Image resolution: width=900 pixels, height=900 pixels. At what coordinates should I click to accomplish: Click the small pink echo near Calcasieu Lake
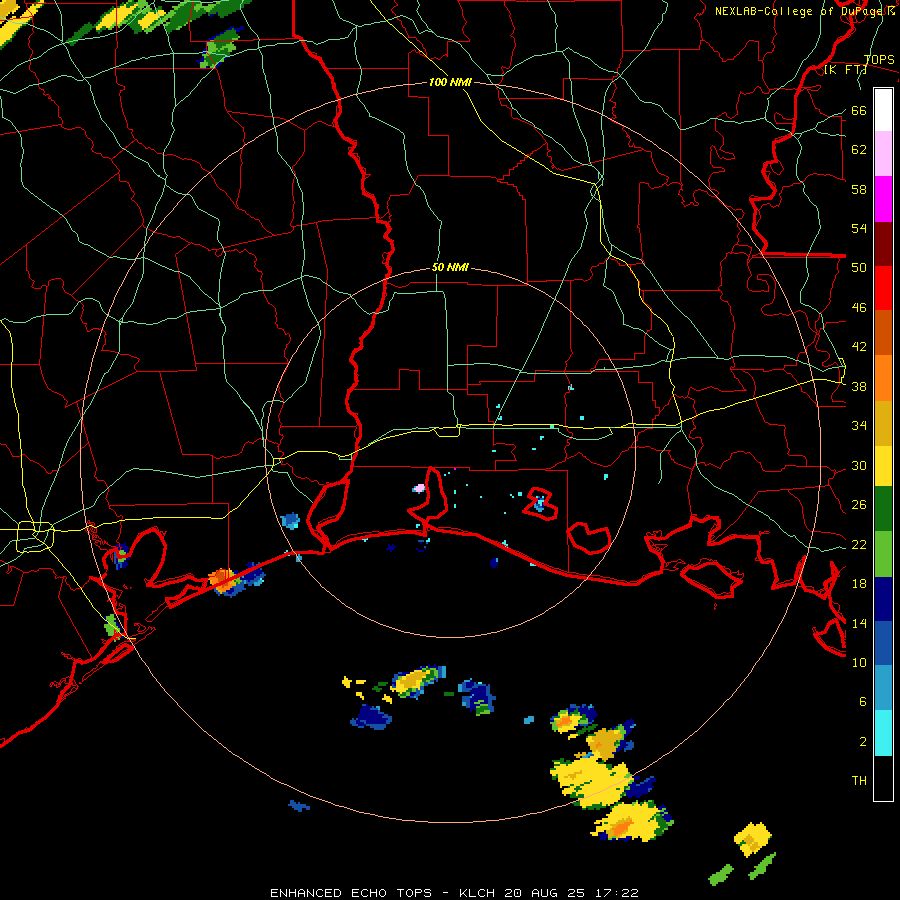tap(419, 488)
